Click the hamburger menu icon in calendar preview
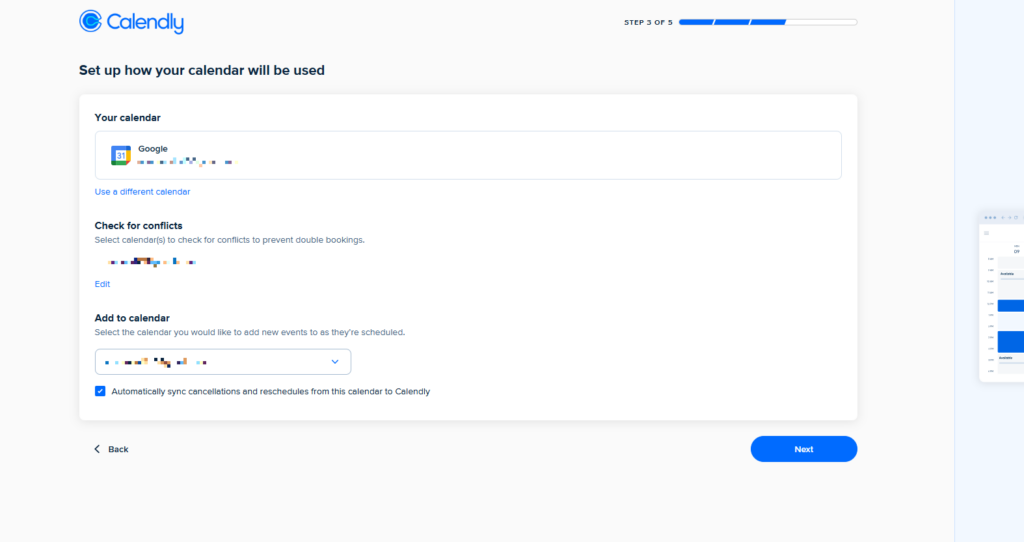 tap(986, 233)
